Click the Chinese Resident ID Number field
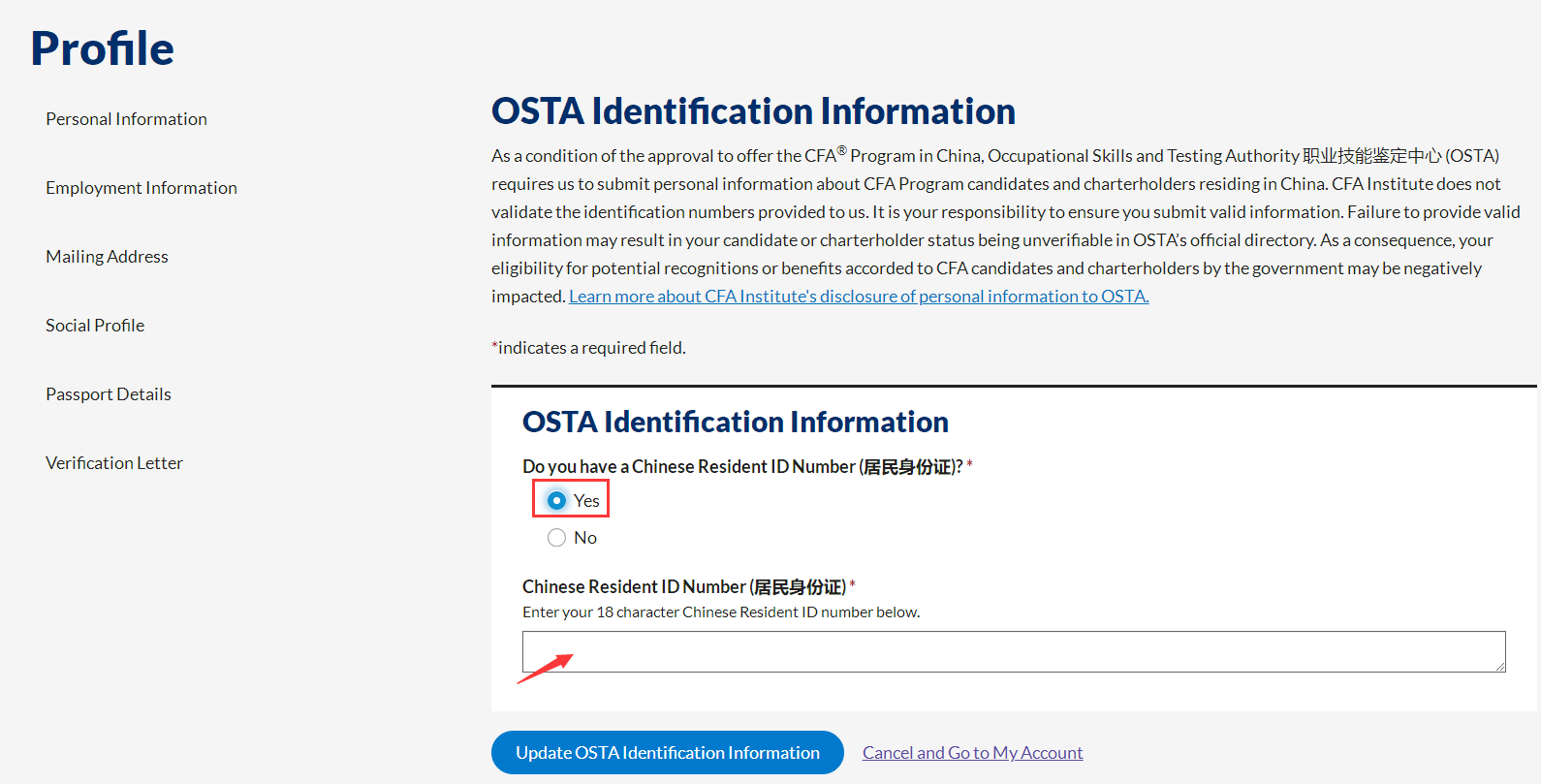This screenshot has width=1541, height=784. (x=1014, y=651)
